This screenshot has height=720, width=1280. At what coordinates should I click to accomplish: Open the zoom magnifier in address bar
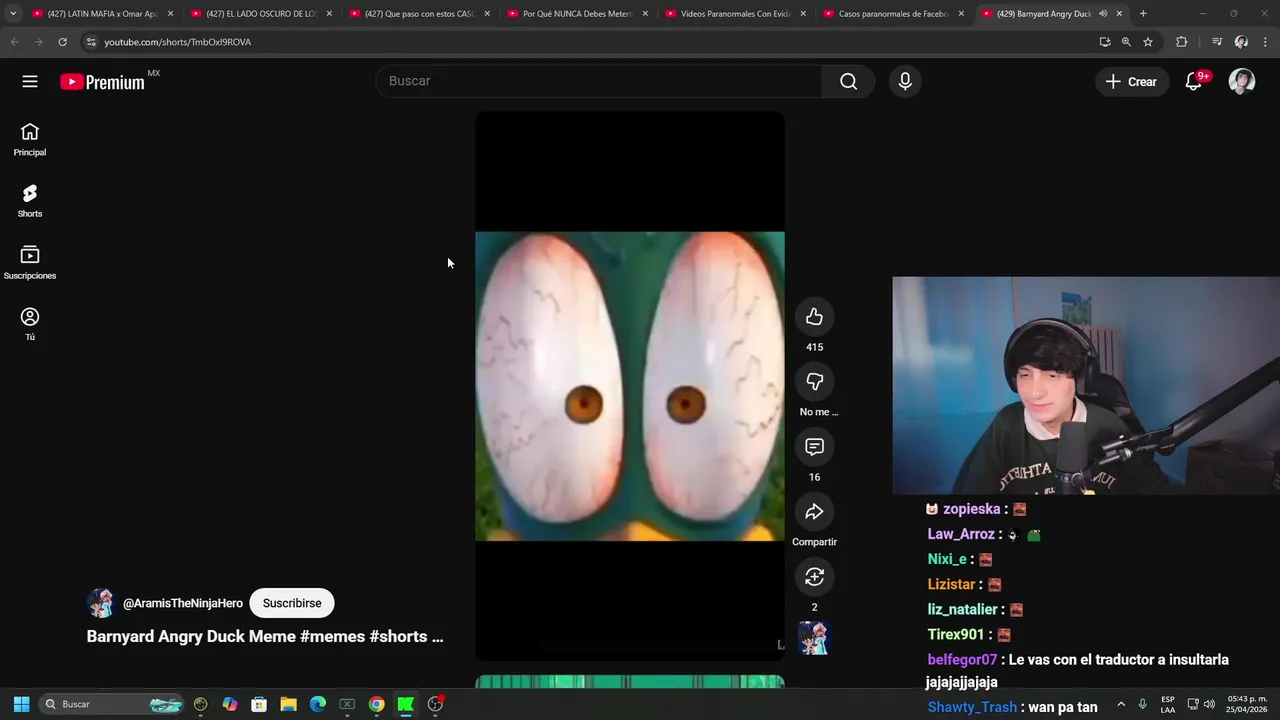pyautogui.click(x=1126, y=42)
